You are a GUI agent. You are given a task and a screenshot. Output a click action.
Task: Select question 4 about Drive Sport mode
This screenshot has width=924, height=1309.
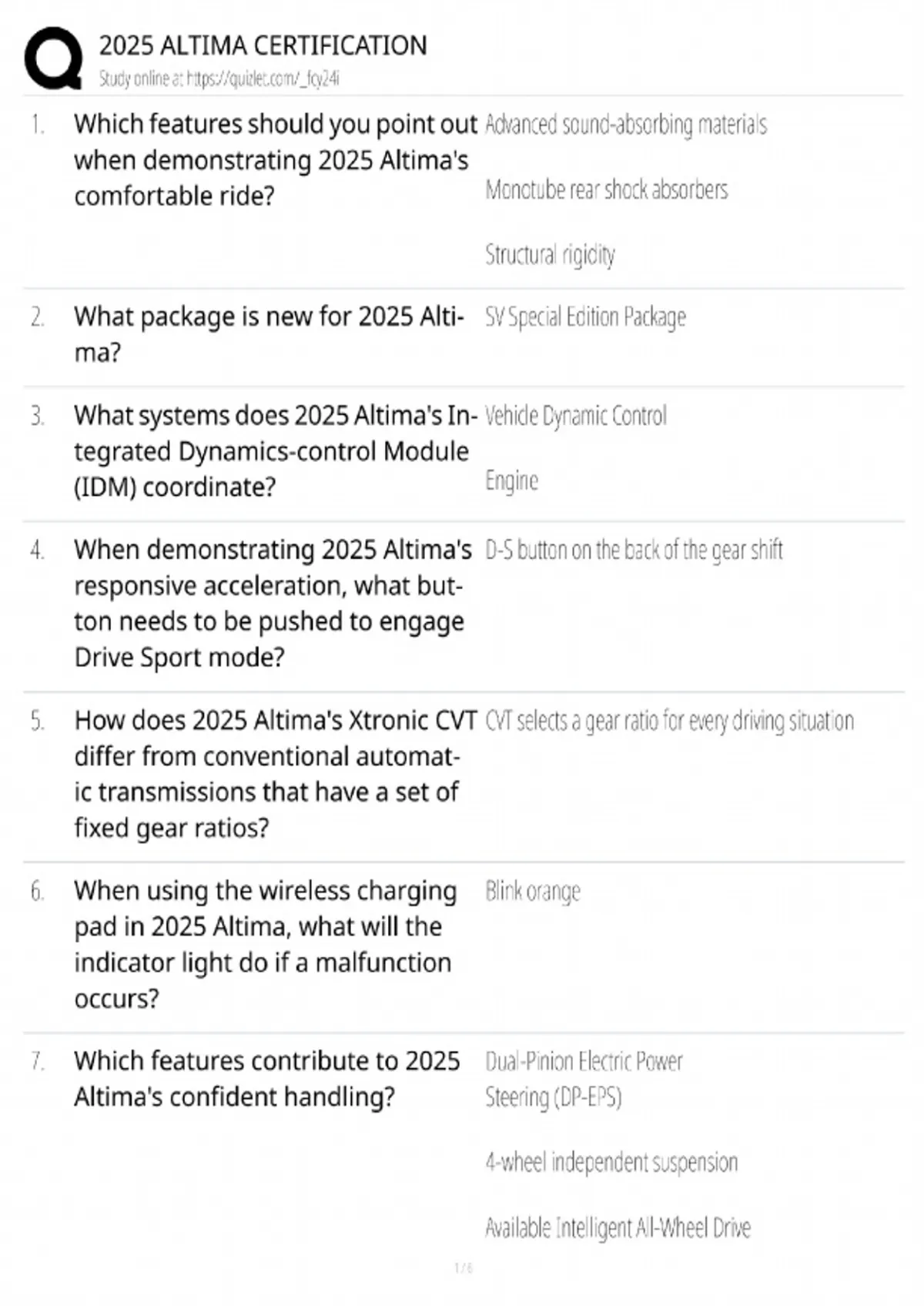pyautogui.click(x=273, y=604)
